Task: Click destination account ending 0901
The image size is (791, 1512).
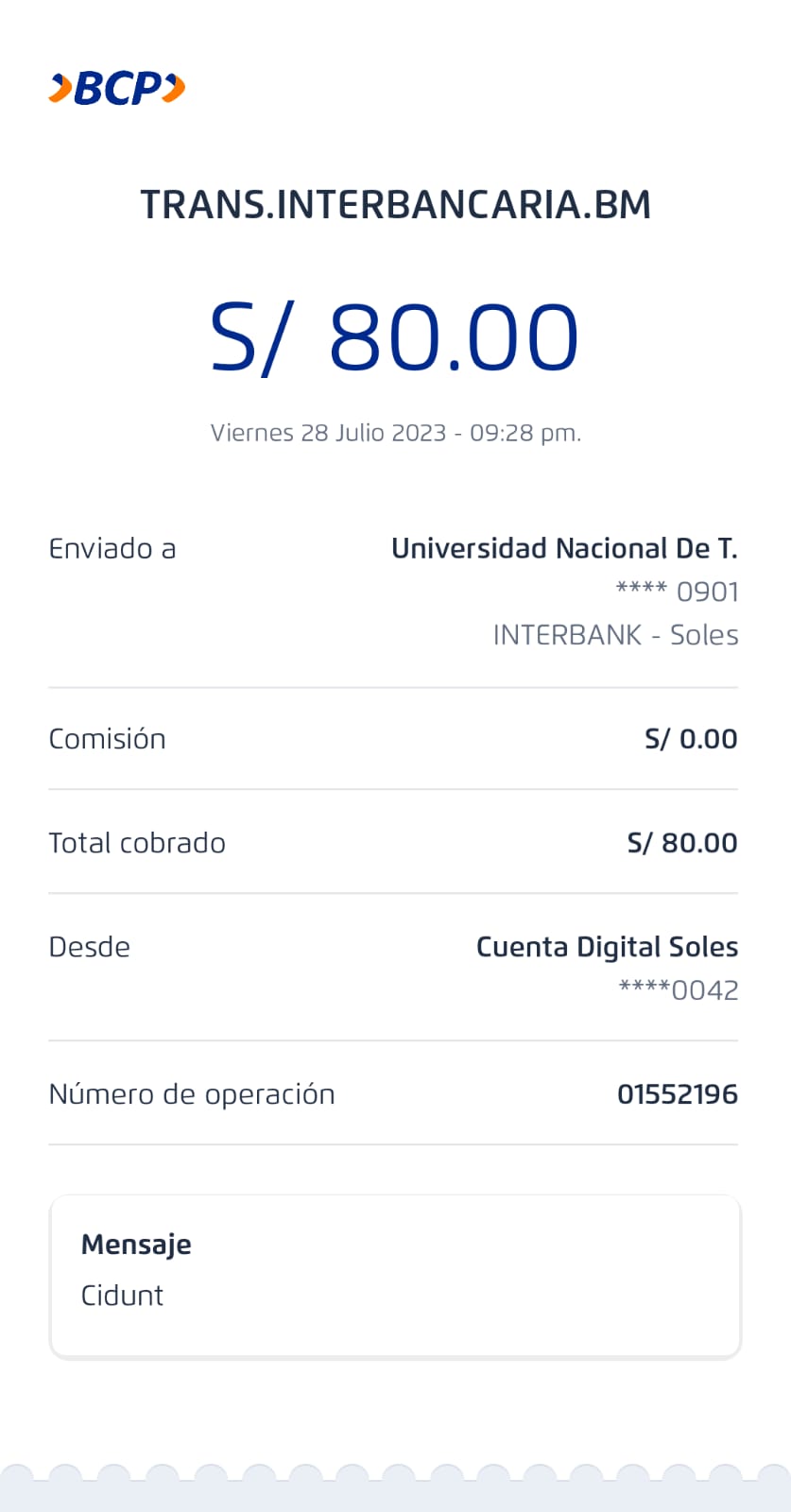Action: (x=677, y=592)
